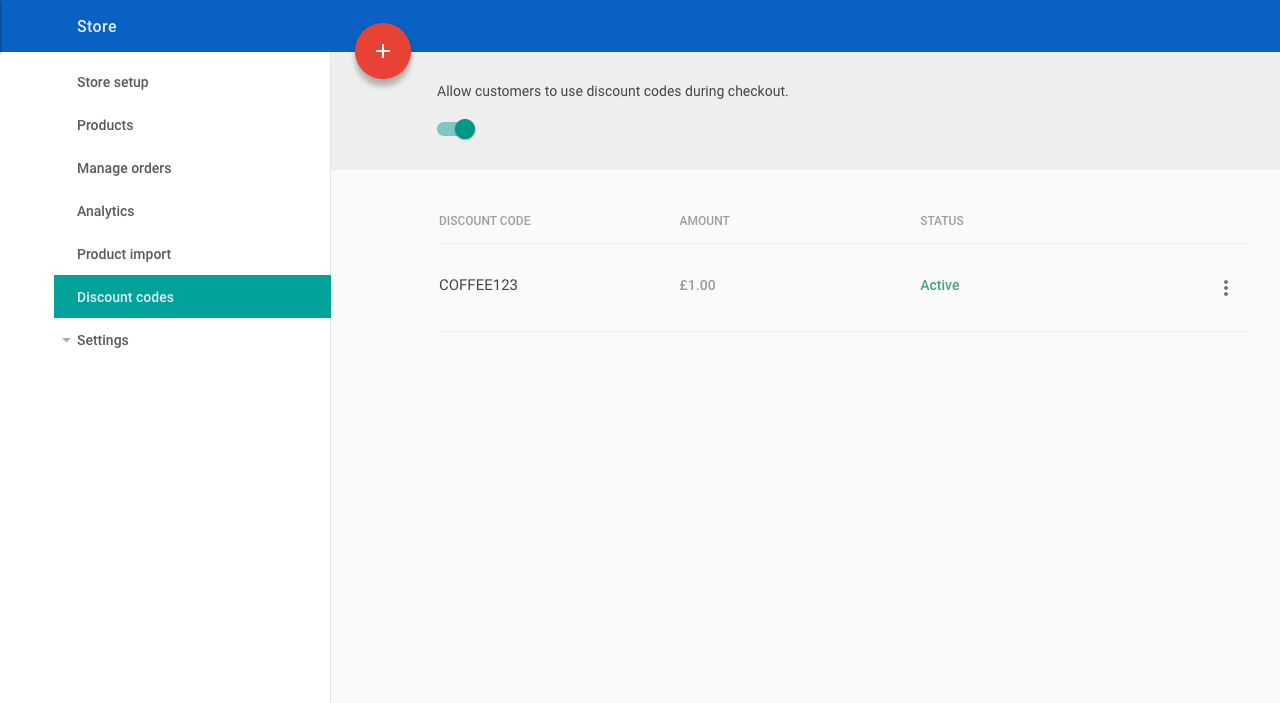1280x703 pixels.
Task: Select the Discount codes menu item
Action: [192, 297]
